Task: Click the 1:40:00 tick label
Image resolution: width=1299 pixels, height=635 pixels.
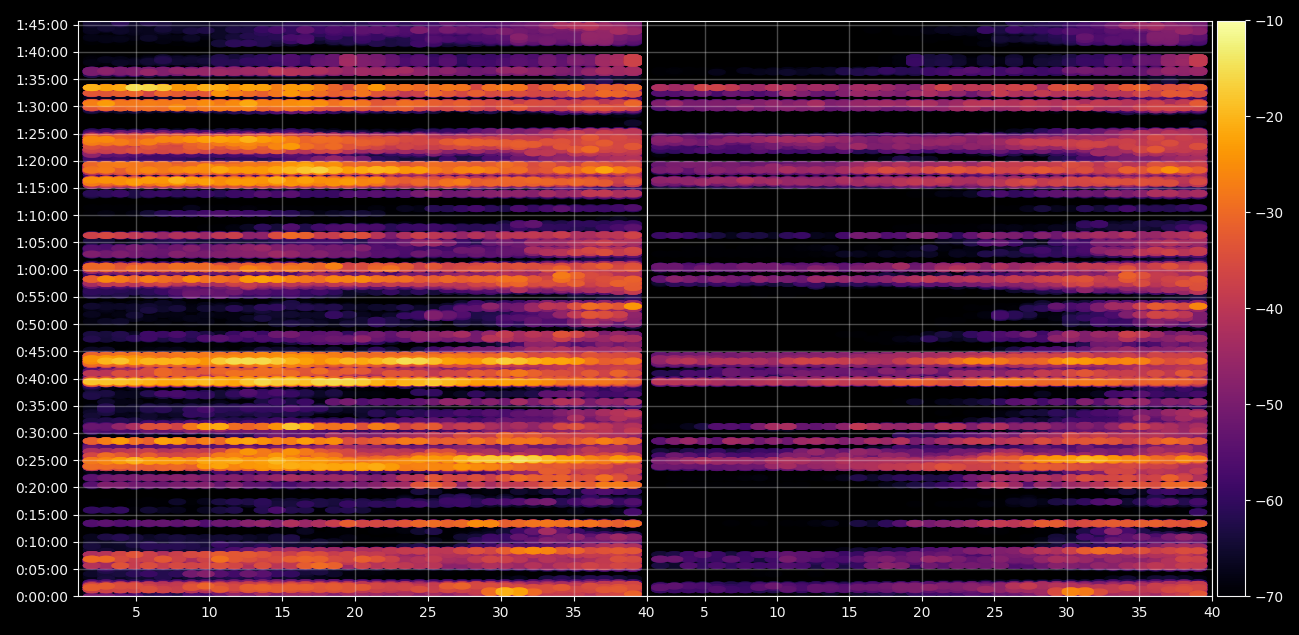Action: (42, 52)
